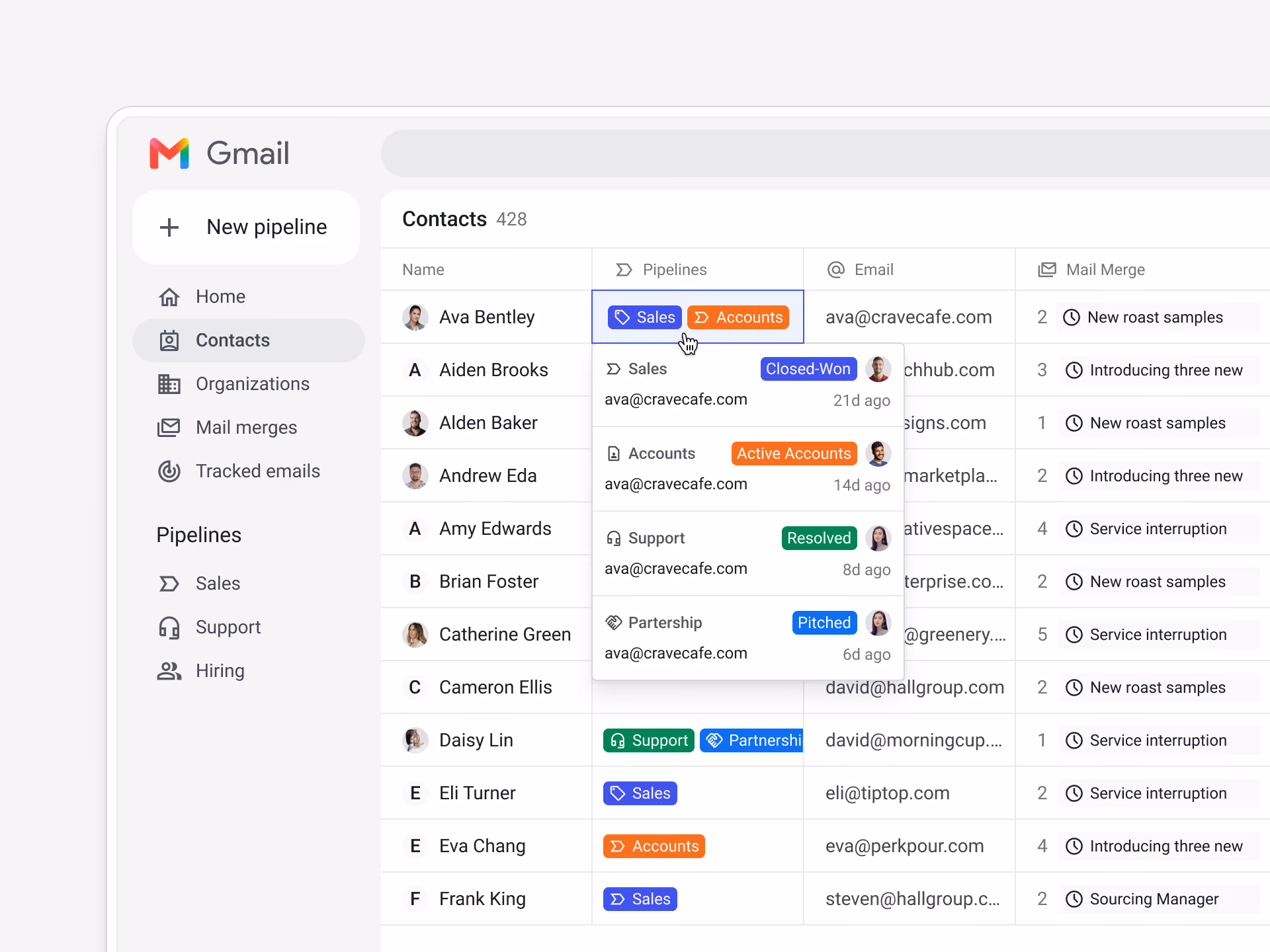Click the Aiden Brooks letter avatar
The width and height of the screenshot is (1270, 952).
click(415, 370)
